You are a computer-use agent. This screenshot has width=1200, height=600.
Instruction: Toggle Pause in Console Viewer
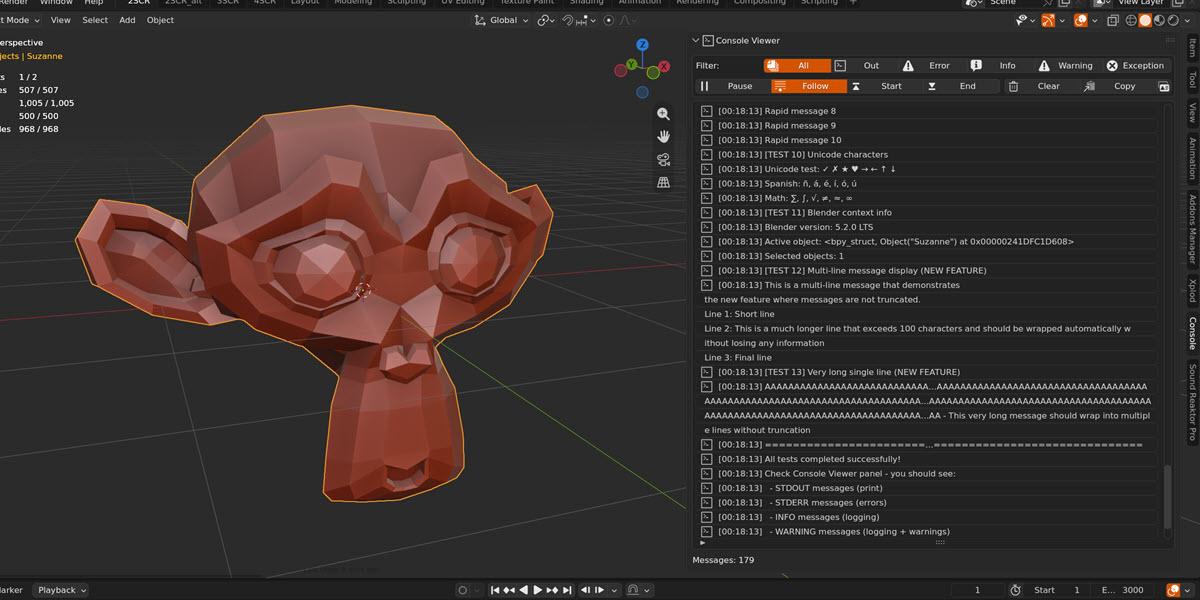point(732,86)
